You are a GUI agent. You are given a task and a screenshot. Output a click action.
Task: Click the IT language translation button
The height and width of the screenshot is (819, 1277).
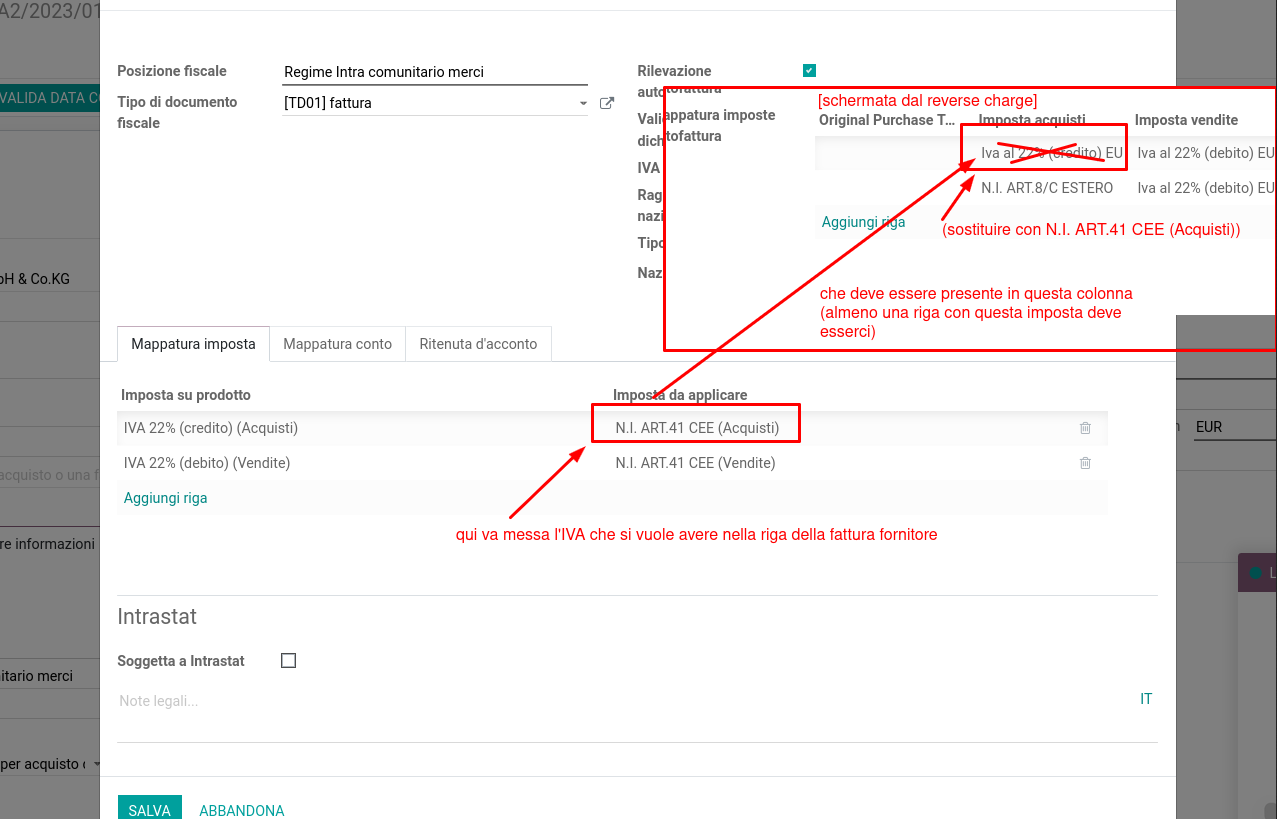(1146, 699)
